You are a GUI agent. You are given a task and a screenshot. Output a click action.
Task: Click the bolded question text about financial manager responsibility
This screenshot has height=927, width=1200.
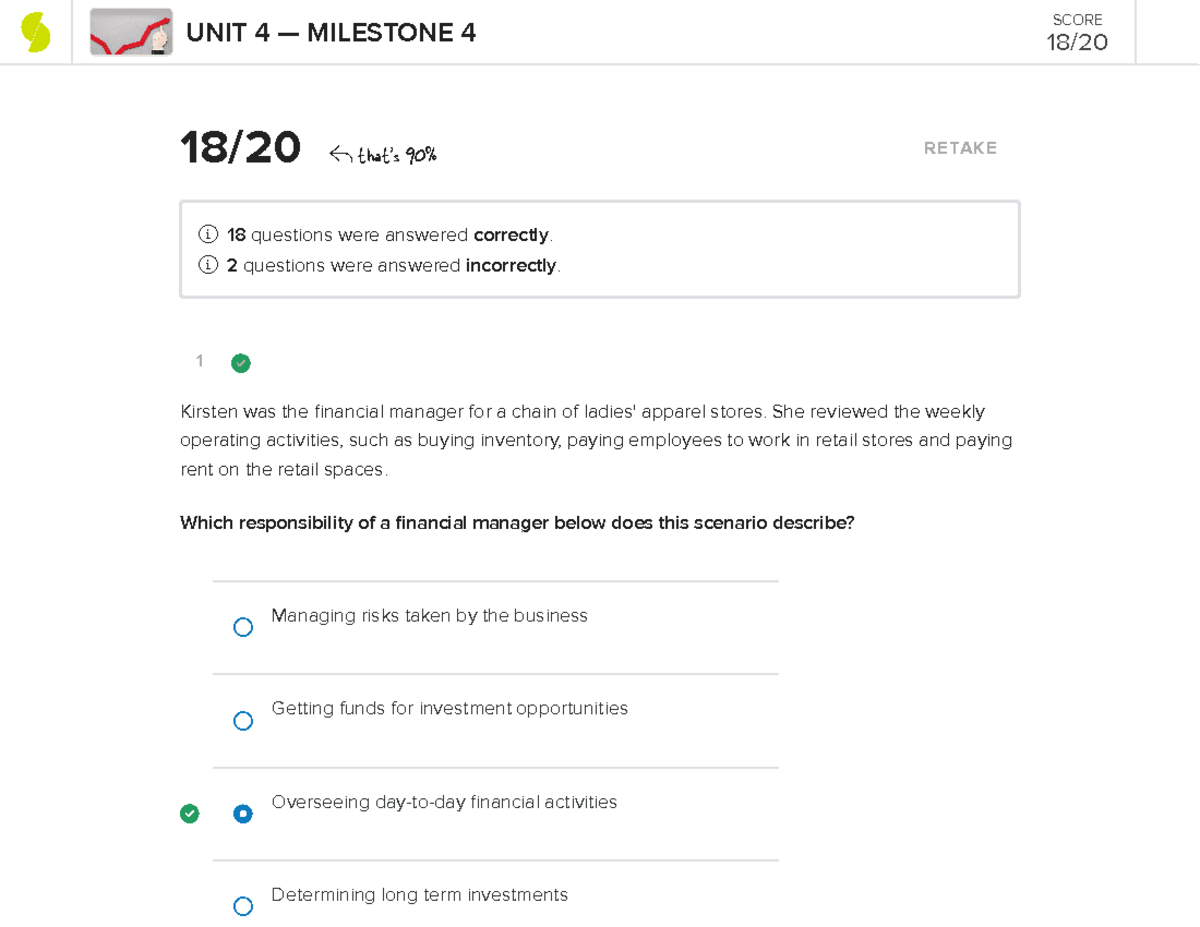516,522
